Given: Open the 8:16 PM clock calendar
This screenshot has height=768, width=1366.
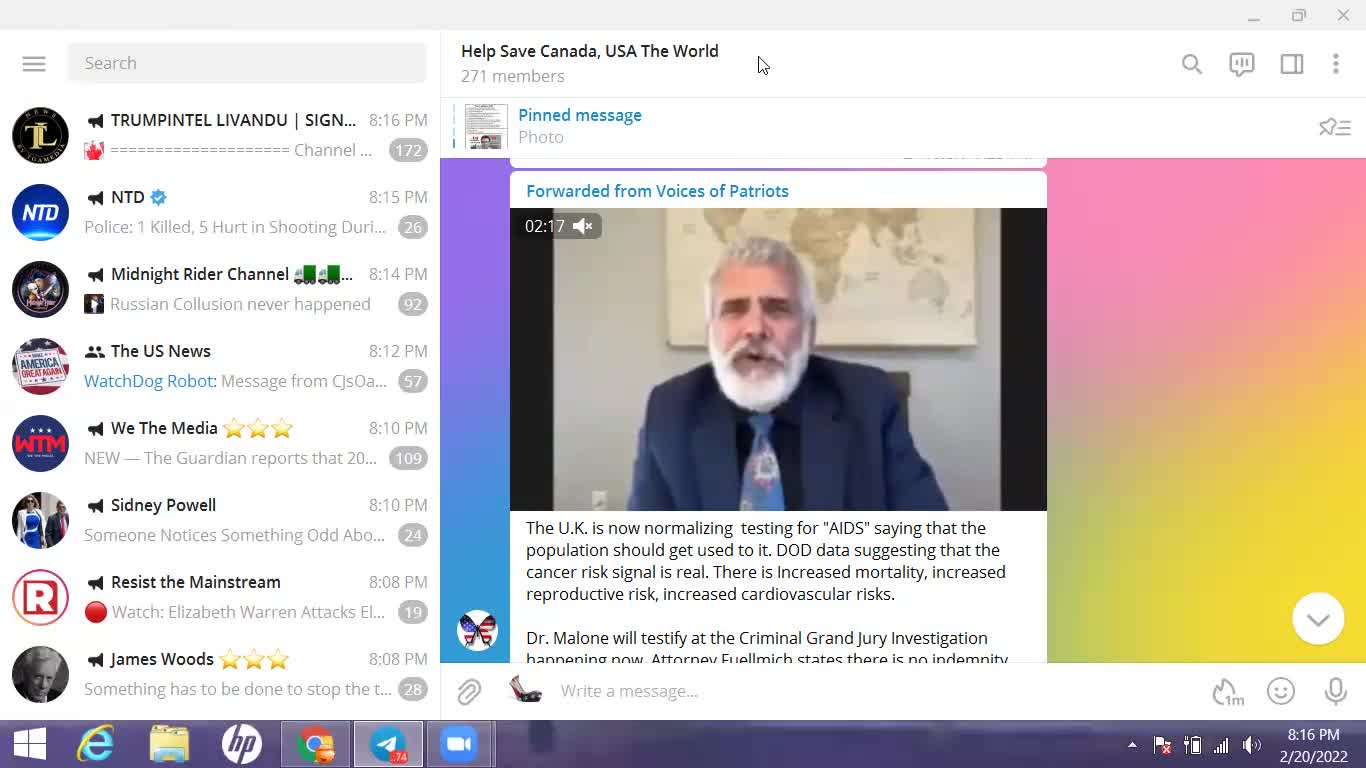Looking at the screenshot, I should point(1314,746).
